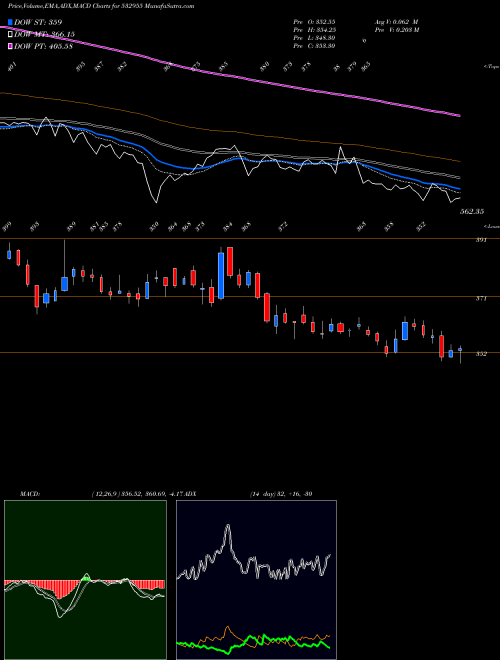The image size is (500, 660).
Task: Open the MACD histogram panel
Action: 85,580
